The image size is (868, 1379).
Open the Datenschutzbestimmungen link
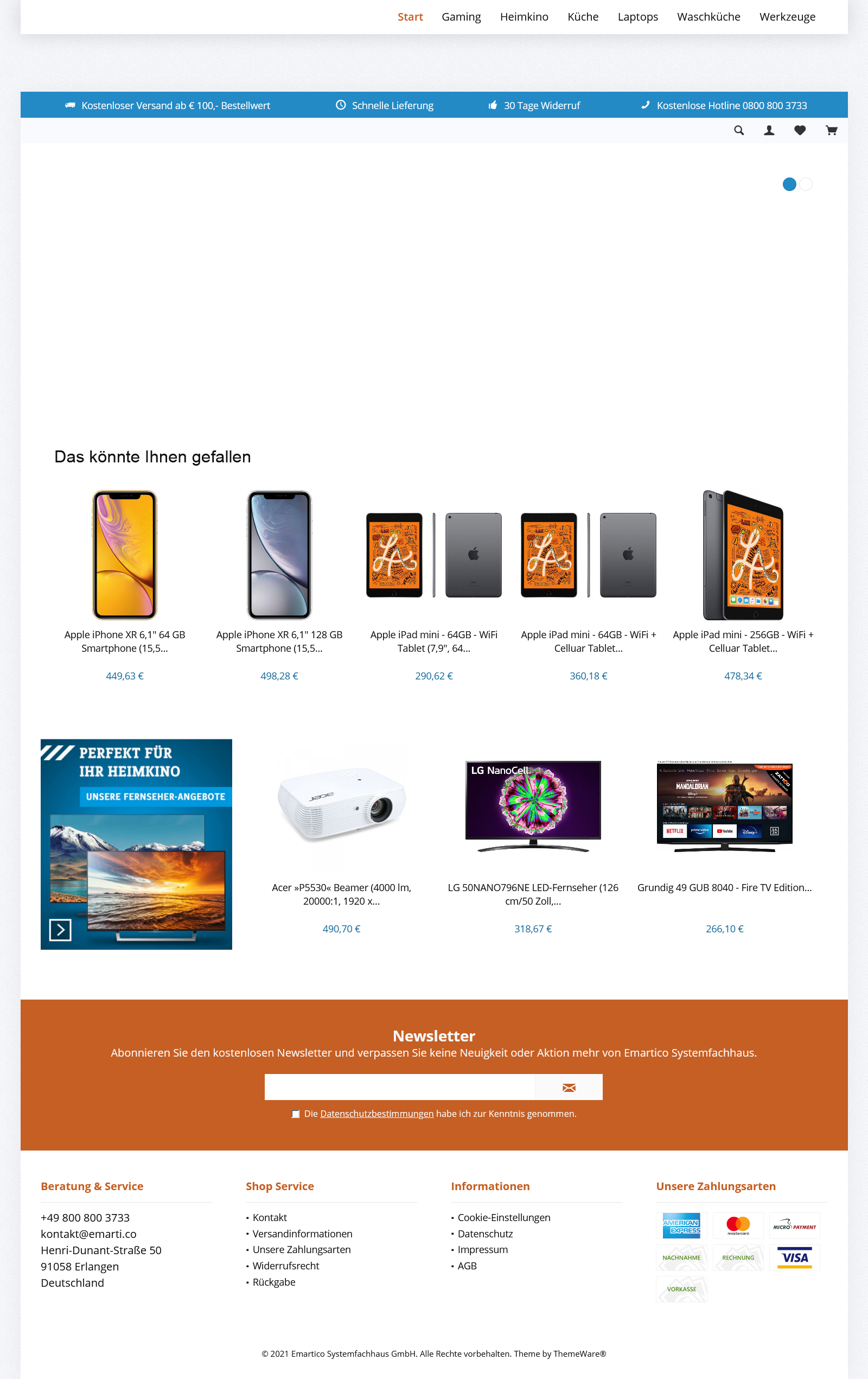tap(376, 1114)
